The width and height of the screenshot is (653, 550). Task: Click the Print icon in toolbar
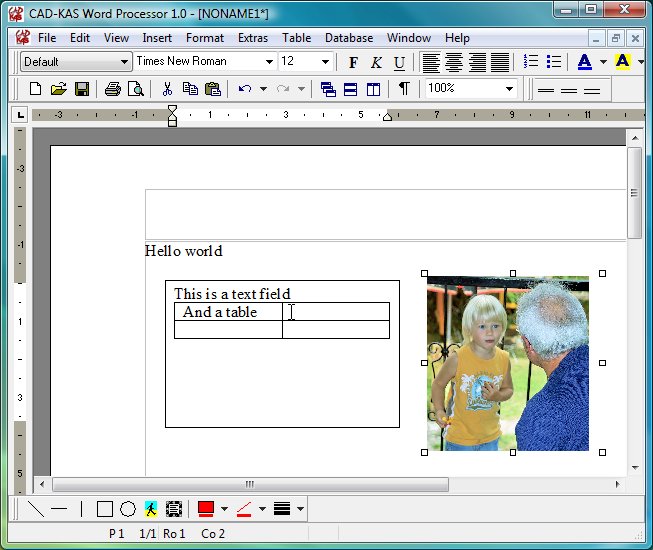pyautogui.click(x=112, y=89)
